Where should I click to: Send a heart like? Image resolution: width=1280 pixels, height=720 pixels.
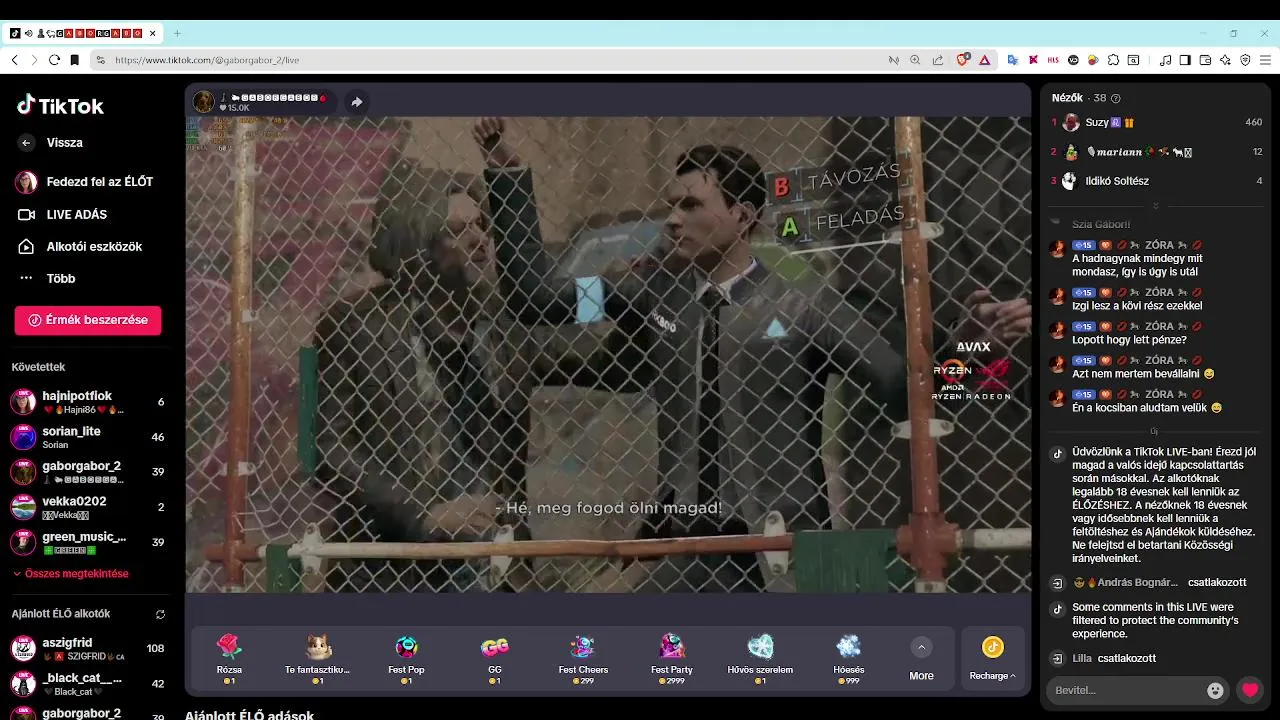click(1249, 690)
